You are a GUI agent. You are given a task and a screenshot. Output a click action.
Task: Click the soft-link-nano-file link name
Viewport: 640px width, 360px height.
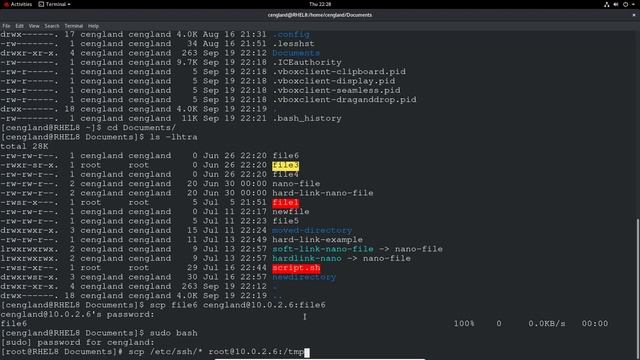coord(323,249)
